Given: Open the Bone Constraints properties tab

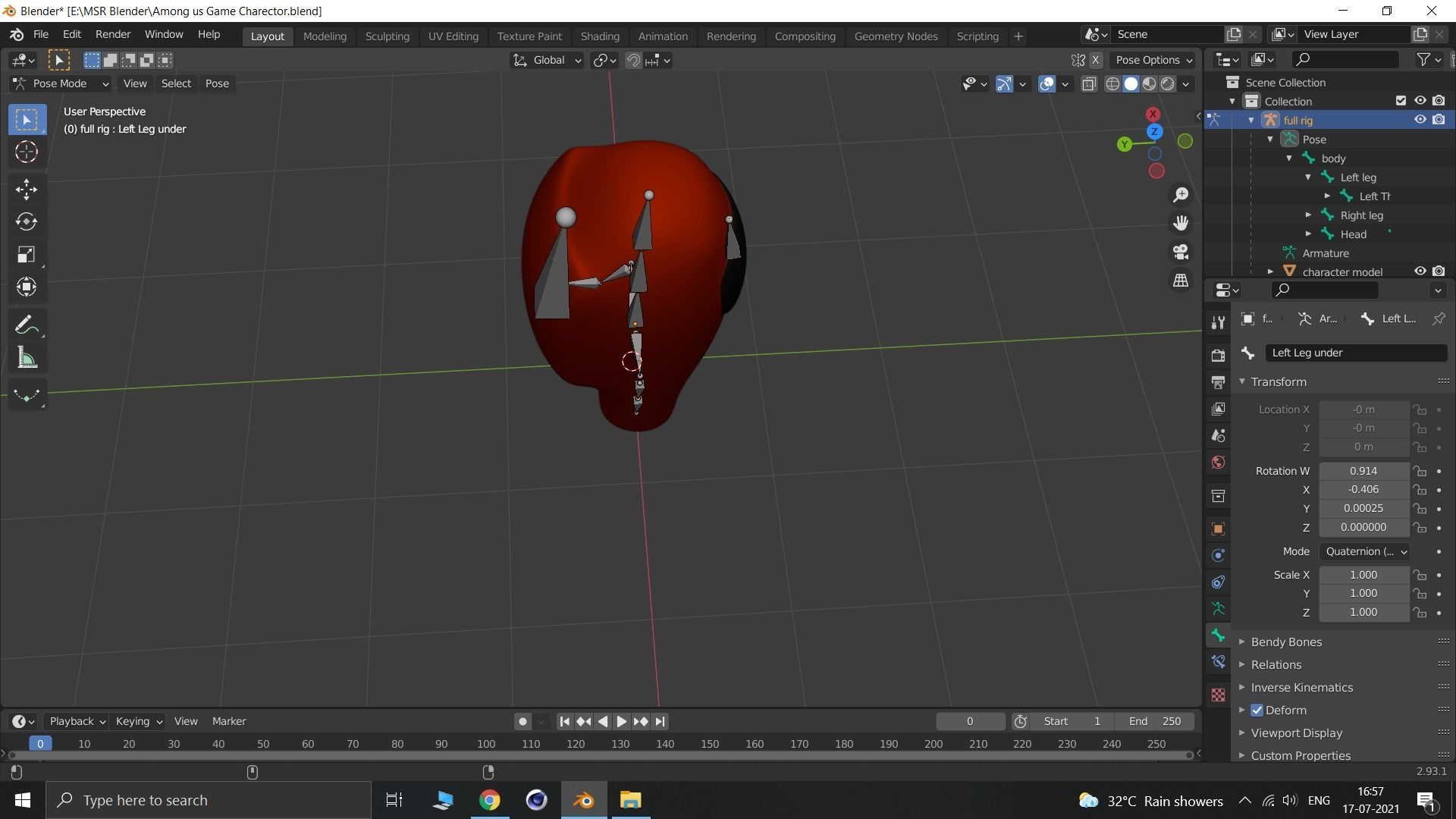Looking at the screenshot, I should pyautogui.click(x=1218, y=661).
